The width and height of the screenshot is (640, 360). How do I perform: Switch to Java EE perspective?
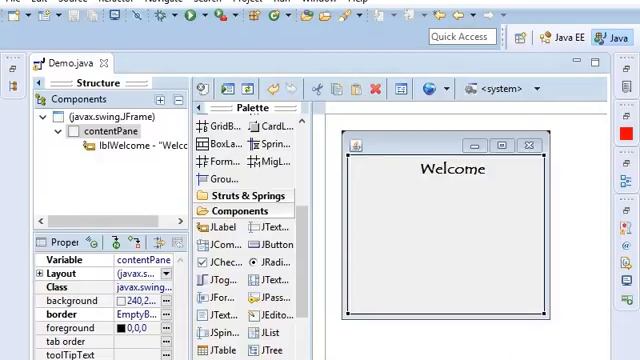(562, 38)
